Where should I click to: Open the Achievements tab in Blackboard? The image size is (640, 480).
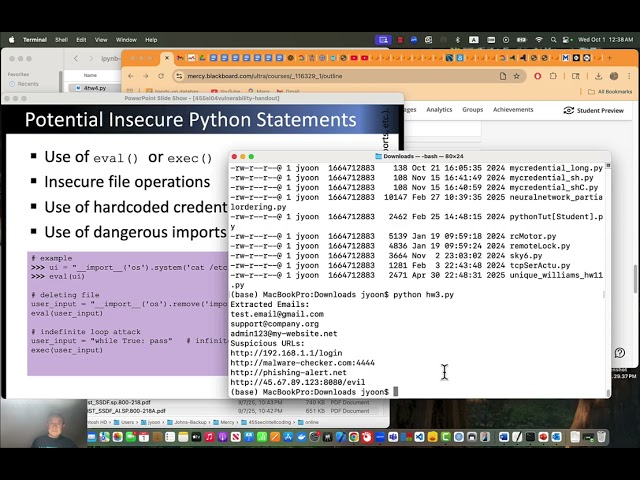click(x=513, y=109)
